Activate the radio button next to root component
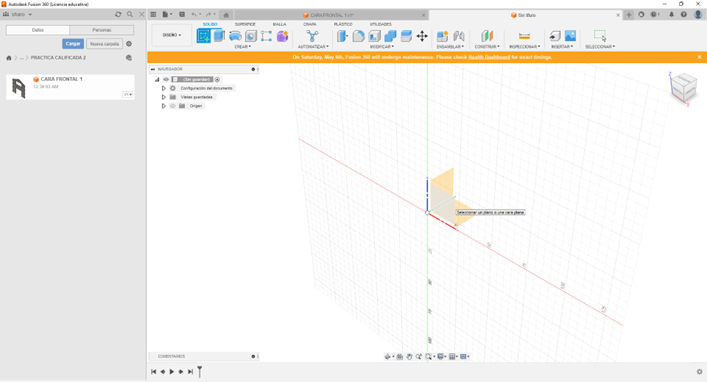Viewport: 707px width, 382px height. click(217, 79)
